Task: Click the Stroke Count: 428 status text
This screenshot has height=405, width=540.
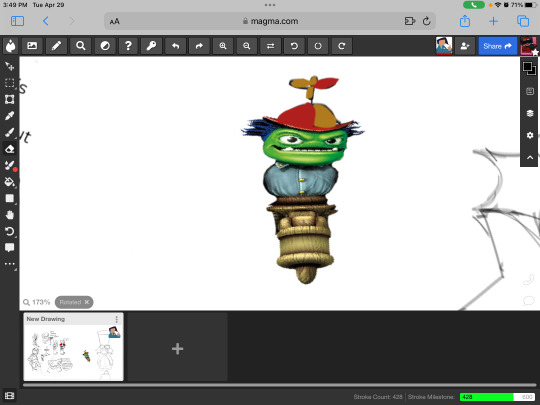Action: coord(378,397)
